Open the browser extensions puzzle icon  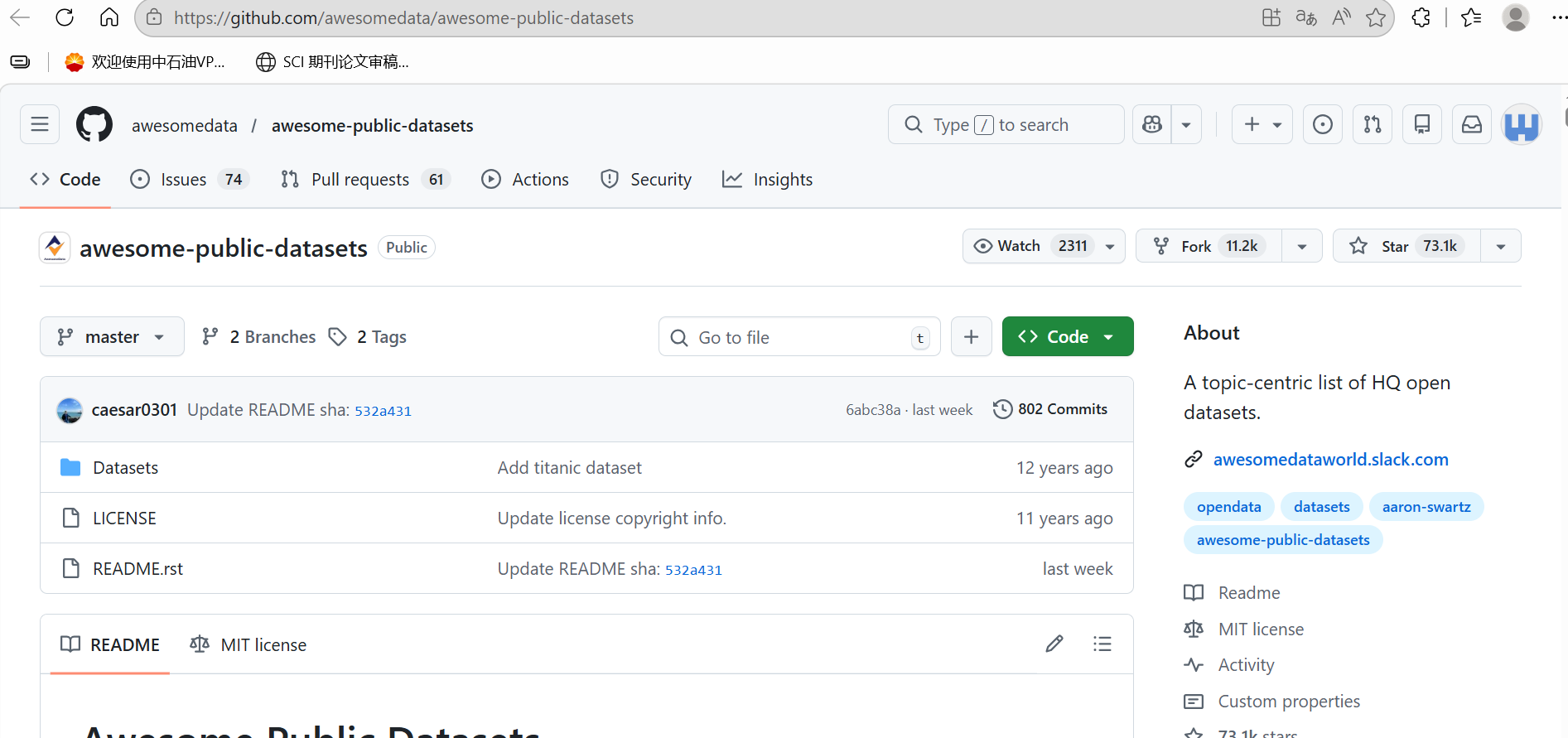(1421, 17)
